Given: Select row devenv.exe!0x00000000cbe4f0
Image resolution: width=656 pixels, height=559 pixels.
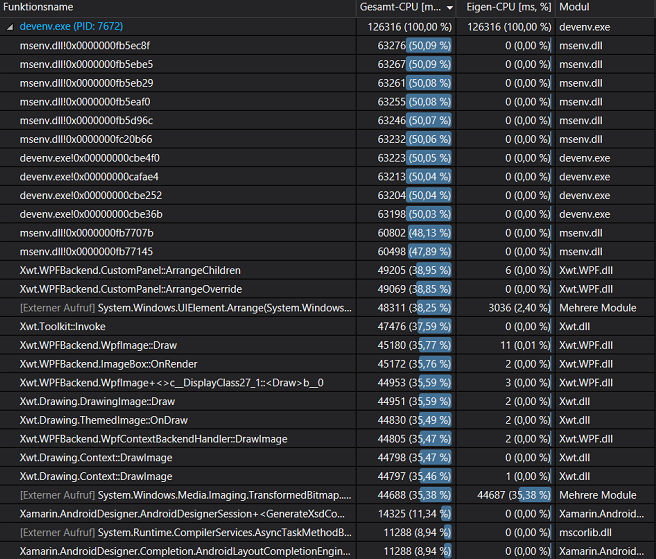Looking at the screenshot, I should [328, 158].
